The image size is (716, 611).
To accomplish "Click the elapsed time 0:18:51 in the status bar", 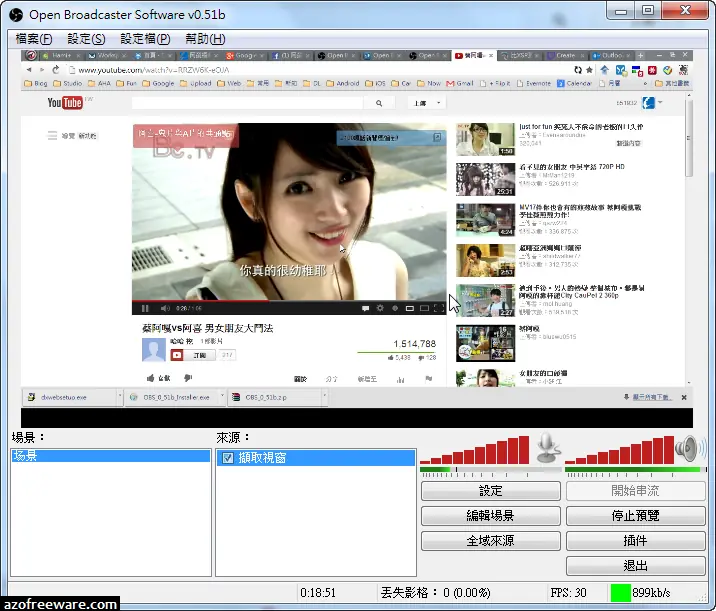I will pyautogui.click(x=318, y=593).
